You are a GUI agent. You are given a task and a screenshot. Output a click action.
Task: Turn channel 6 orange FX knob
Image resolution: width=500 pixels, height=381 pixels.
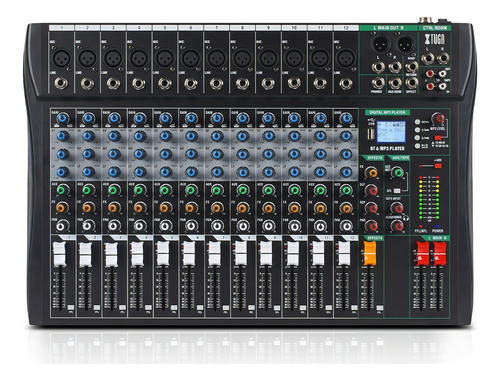click(x=191, y=208)
